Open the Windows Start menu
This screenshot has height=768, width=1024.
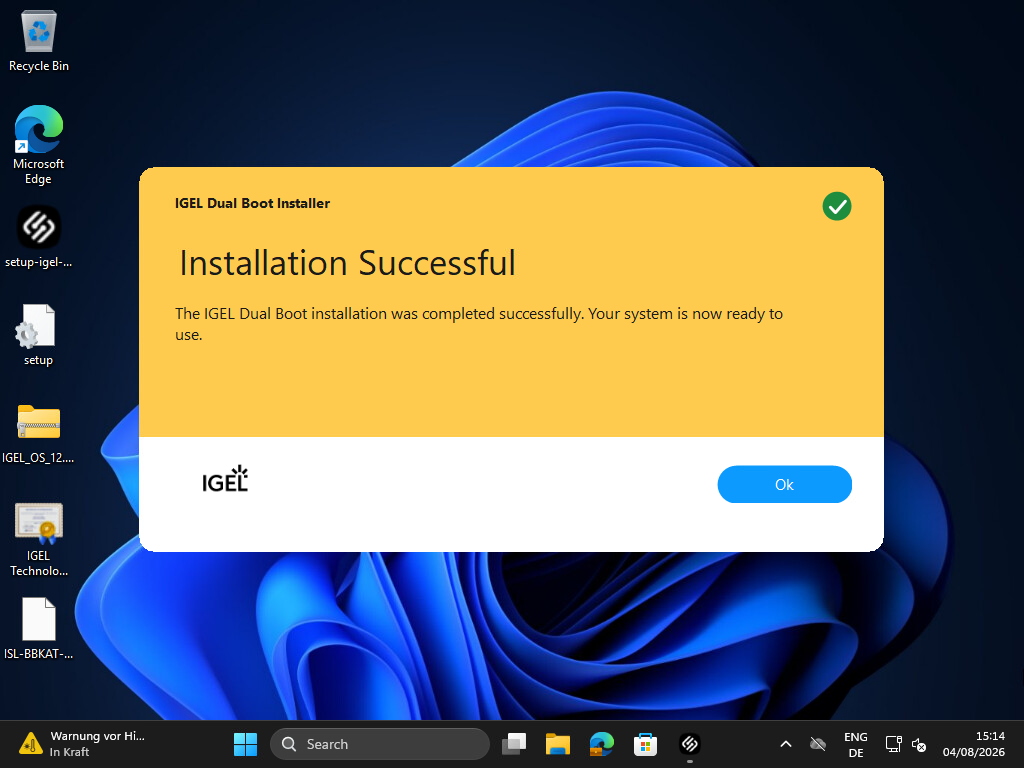click(x=246, y=744)
